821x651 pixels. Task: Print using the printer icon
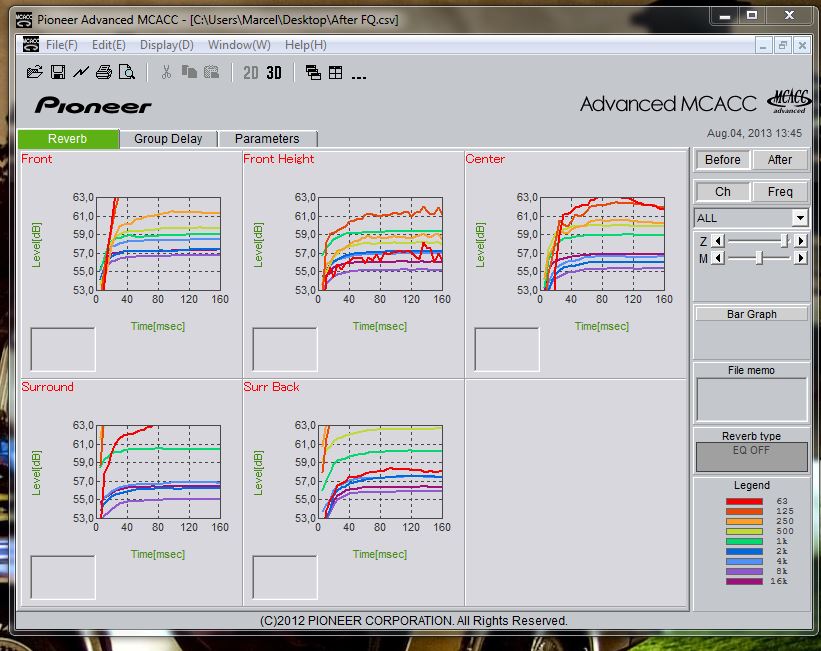(x=104, y=72)
